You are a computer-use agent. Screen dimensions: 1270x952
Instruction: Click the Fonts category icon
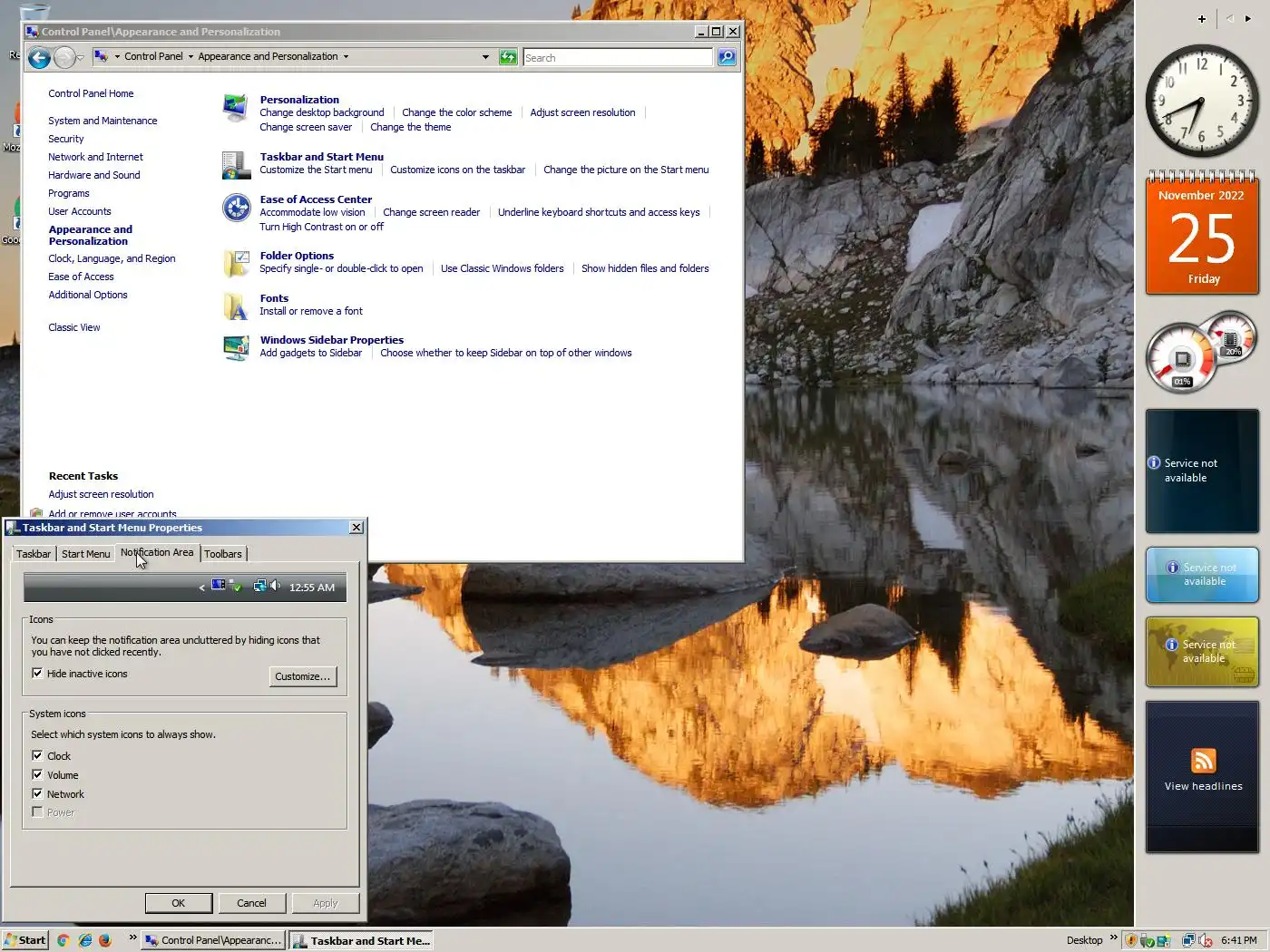click(236, 306)
